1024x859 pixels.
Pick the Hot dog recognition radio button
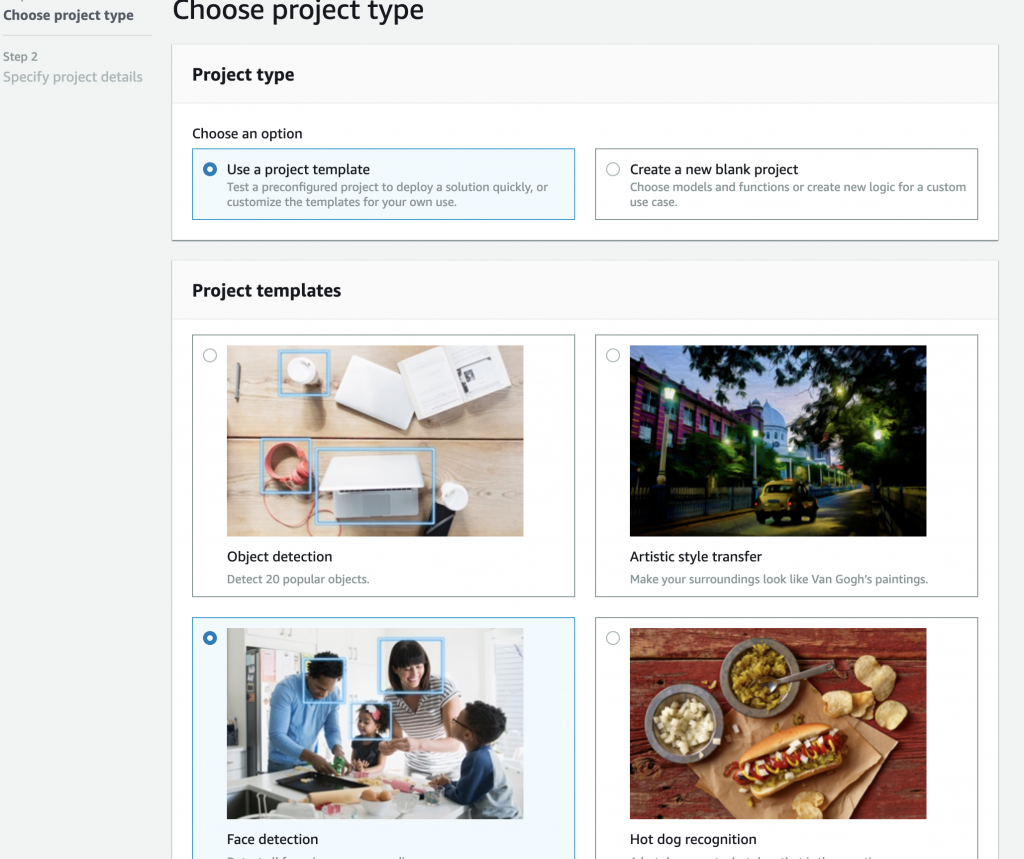point(613,638)
